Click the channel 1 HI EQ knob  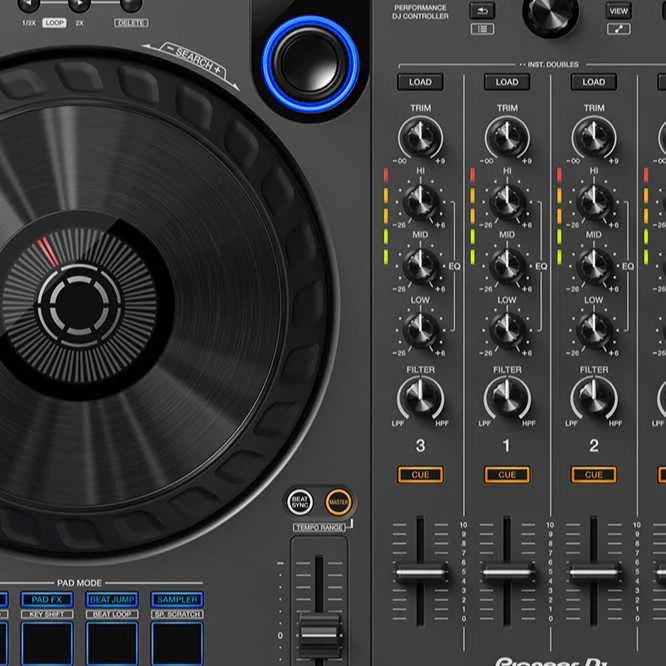click(x=507, y=202)
